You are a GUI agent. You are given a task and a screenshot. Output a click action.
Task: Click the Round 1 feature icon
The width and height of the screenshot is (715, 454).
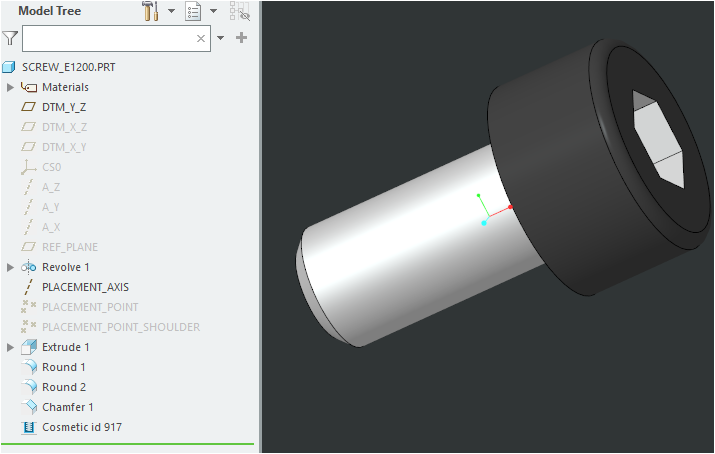point(29,367)
